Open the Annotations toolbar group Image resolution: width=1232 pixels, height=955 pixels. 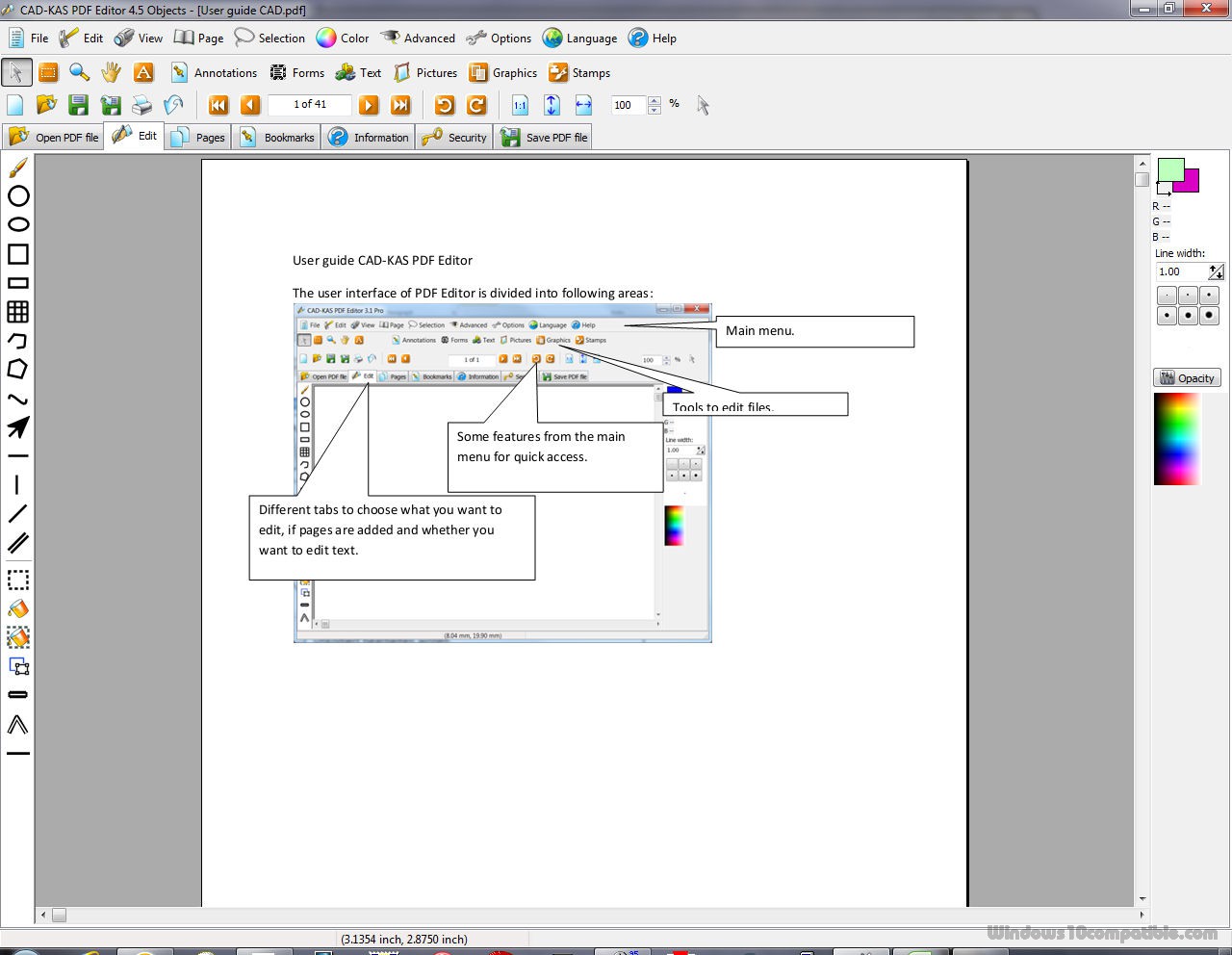point(214,73)
